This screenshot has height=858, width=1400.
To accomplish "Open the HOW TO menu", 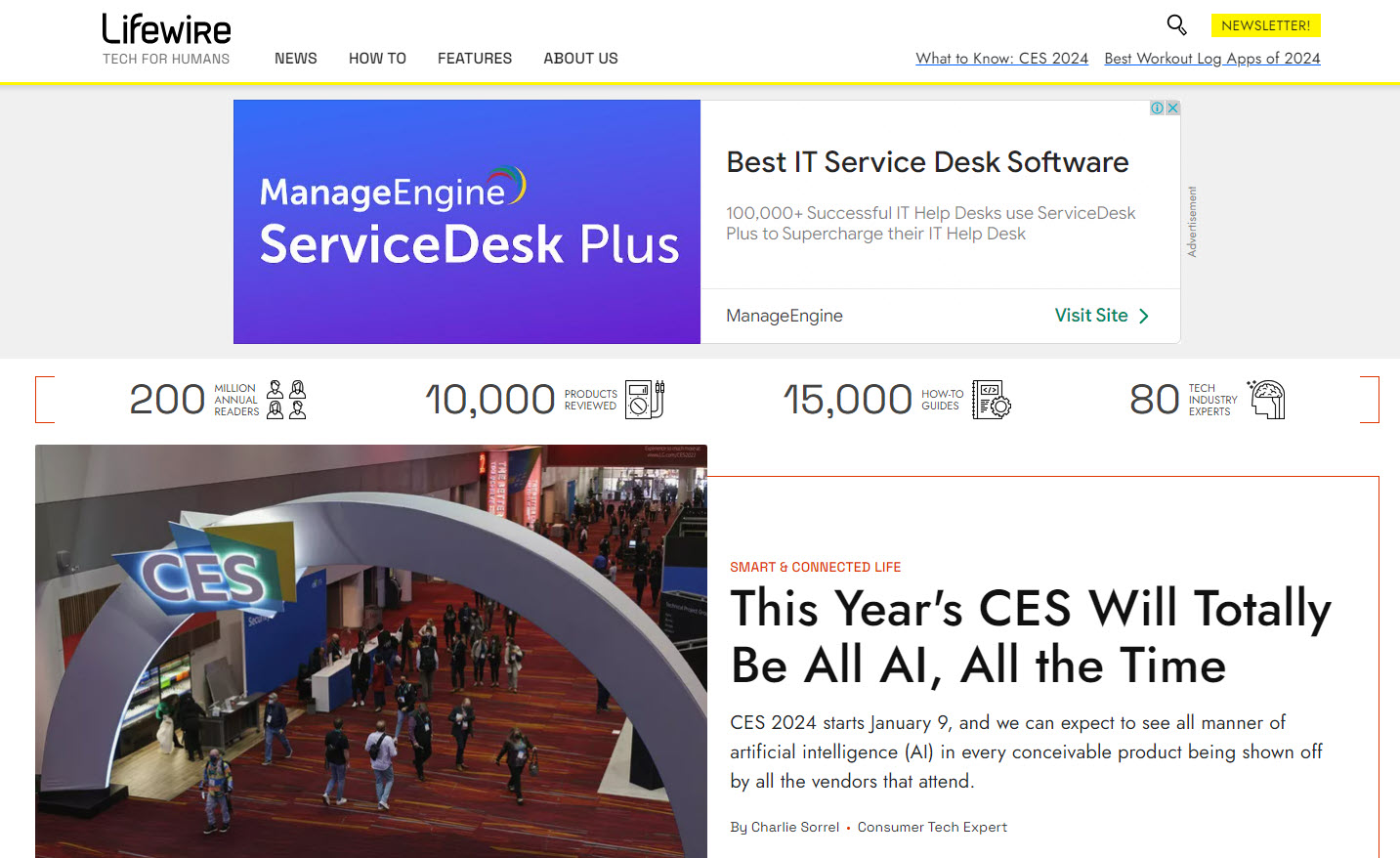I will 377,59.
